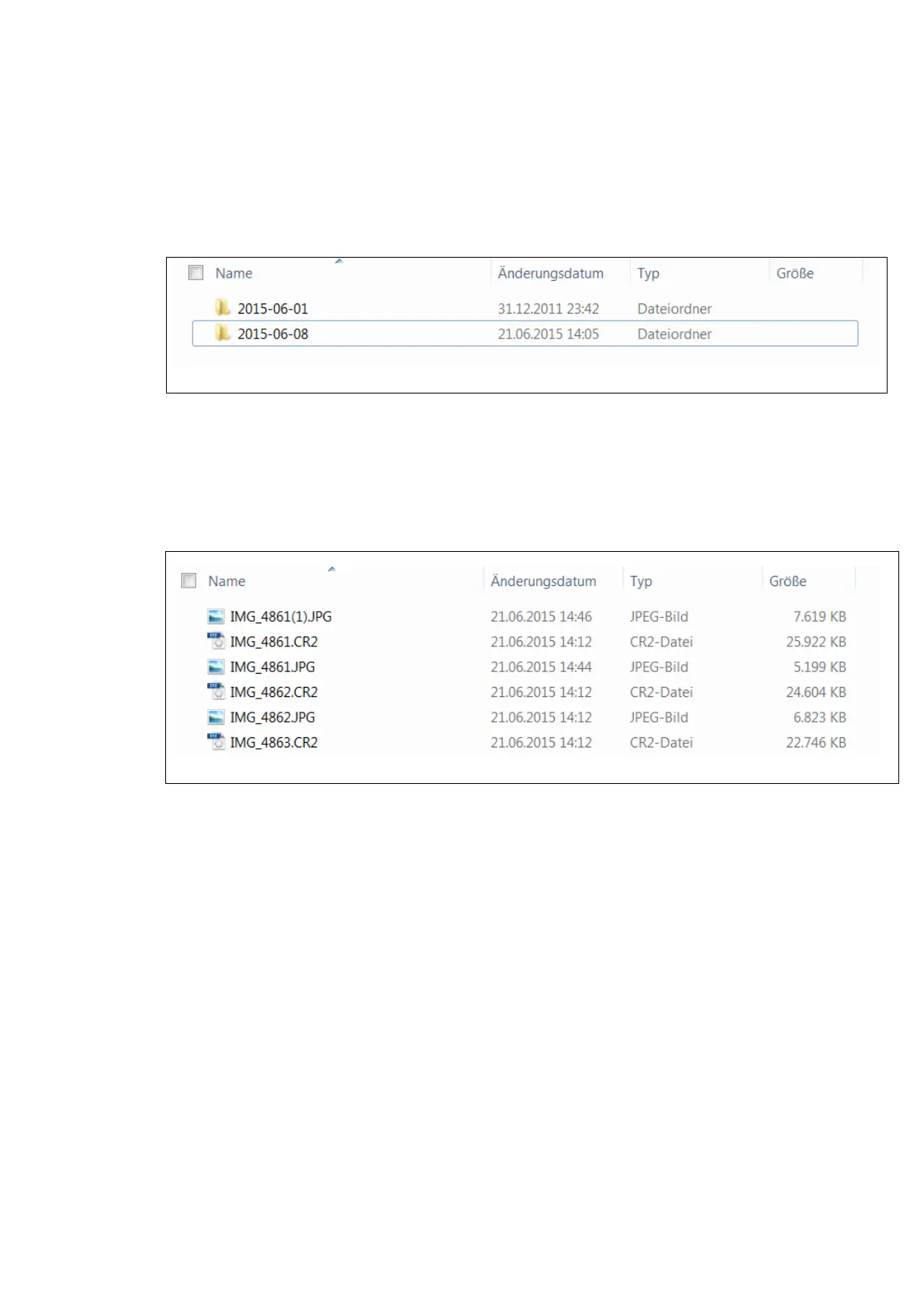Click the 2015-06-01 folder name
Screen dimensions: 924x1307
pyautogui.click(x=272, y=309)
